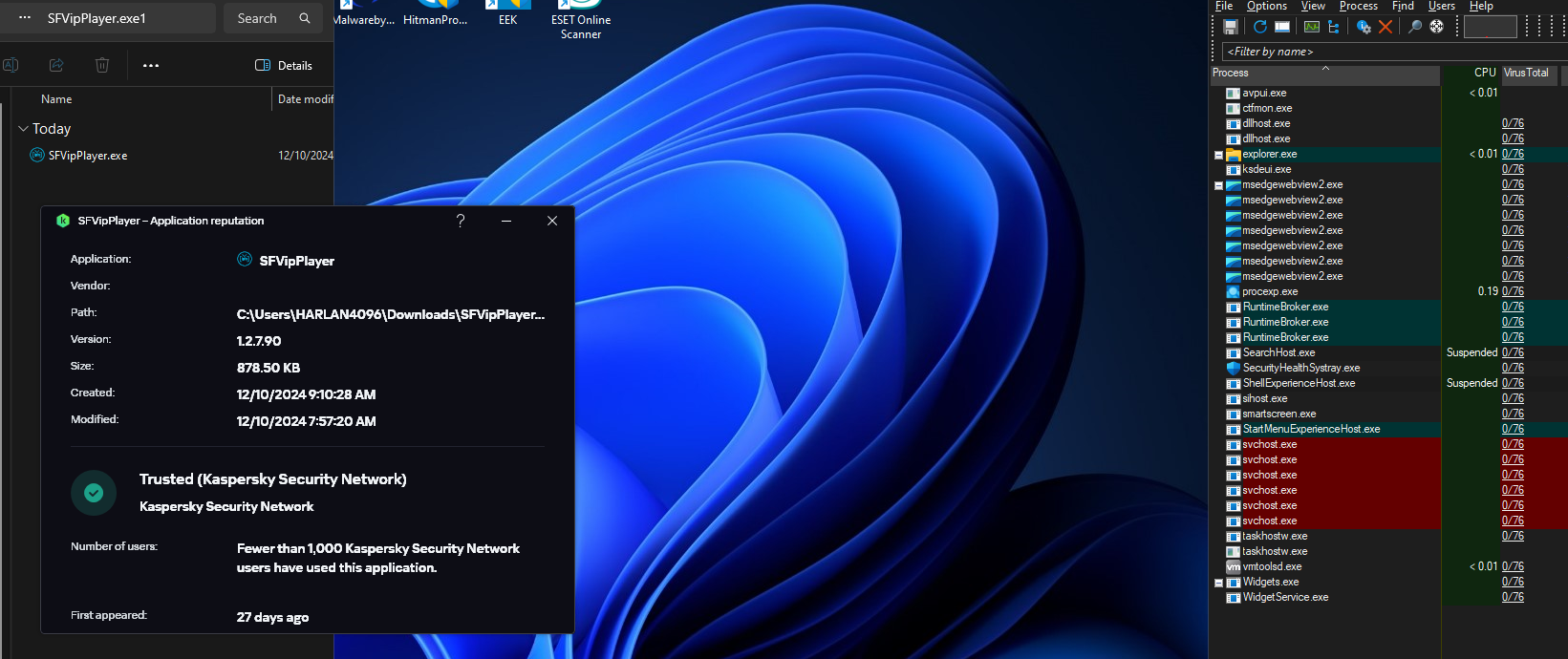
Task: Click the help question mark in reputation dialog
Action: click(461, 221)
